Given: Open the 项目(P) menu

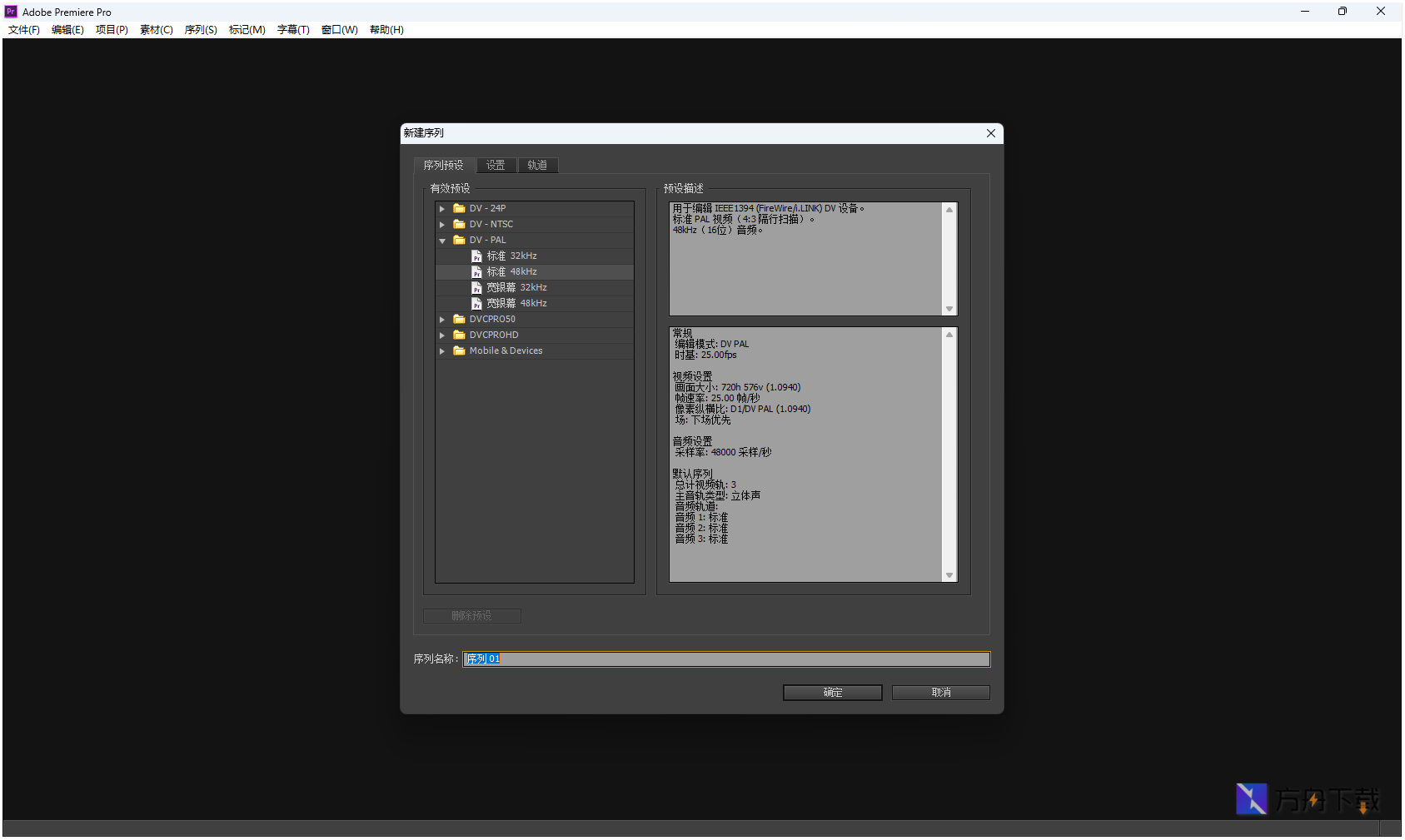Looking at the screenshot, I should (112, 30).
